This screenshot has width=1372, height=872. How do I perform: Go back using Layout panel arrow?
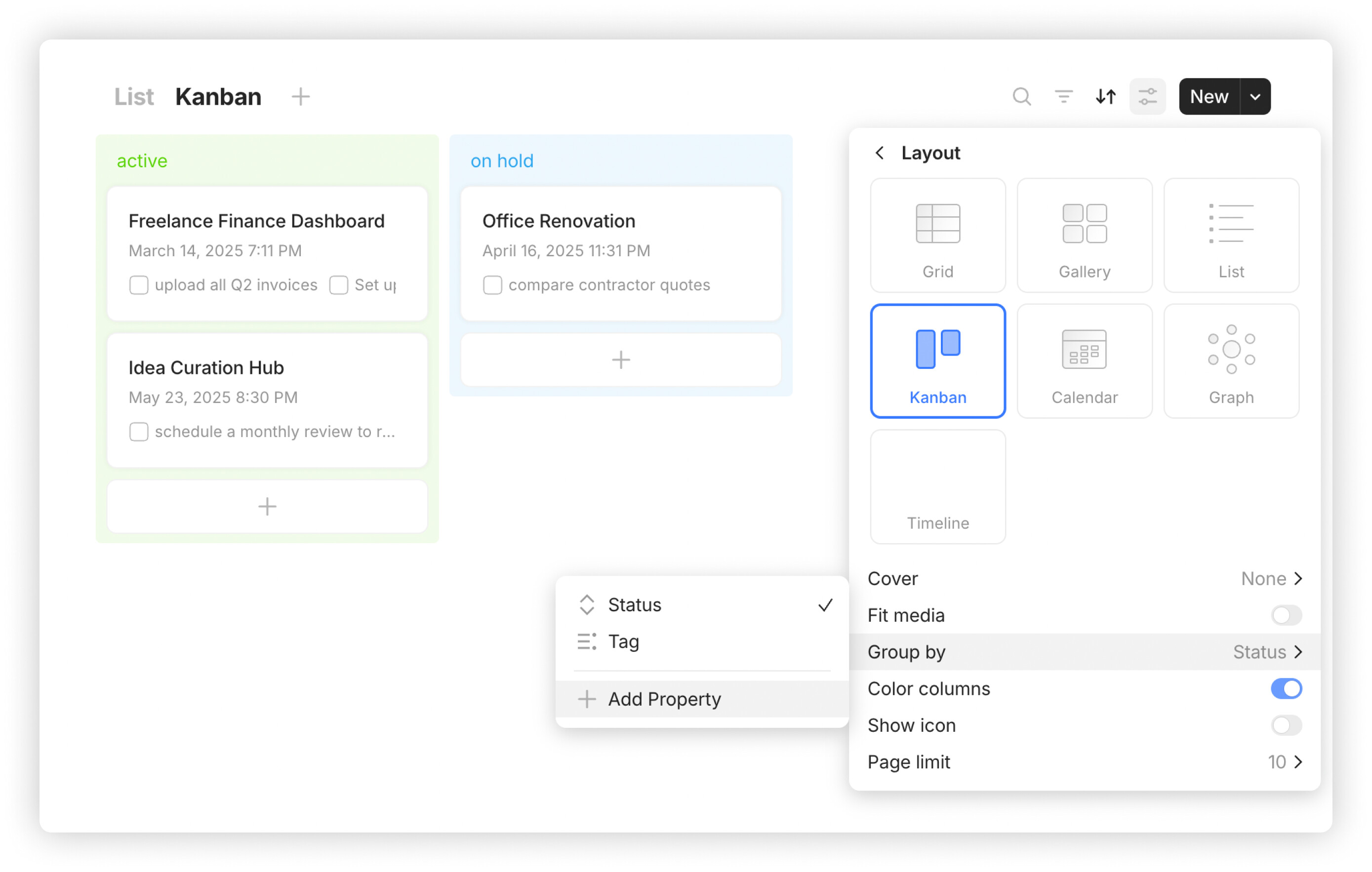tap(880, 153)
